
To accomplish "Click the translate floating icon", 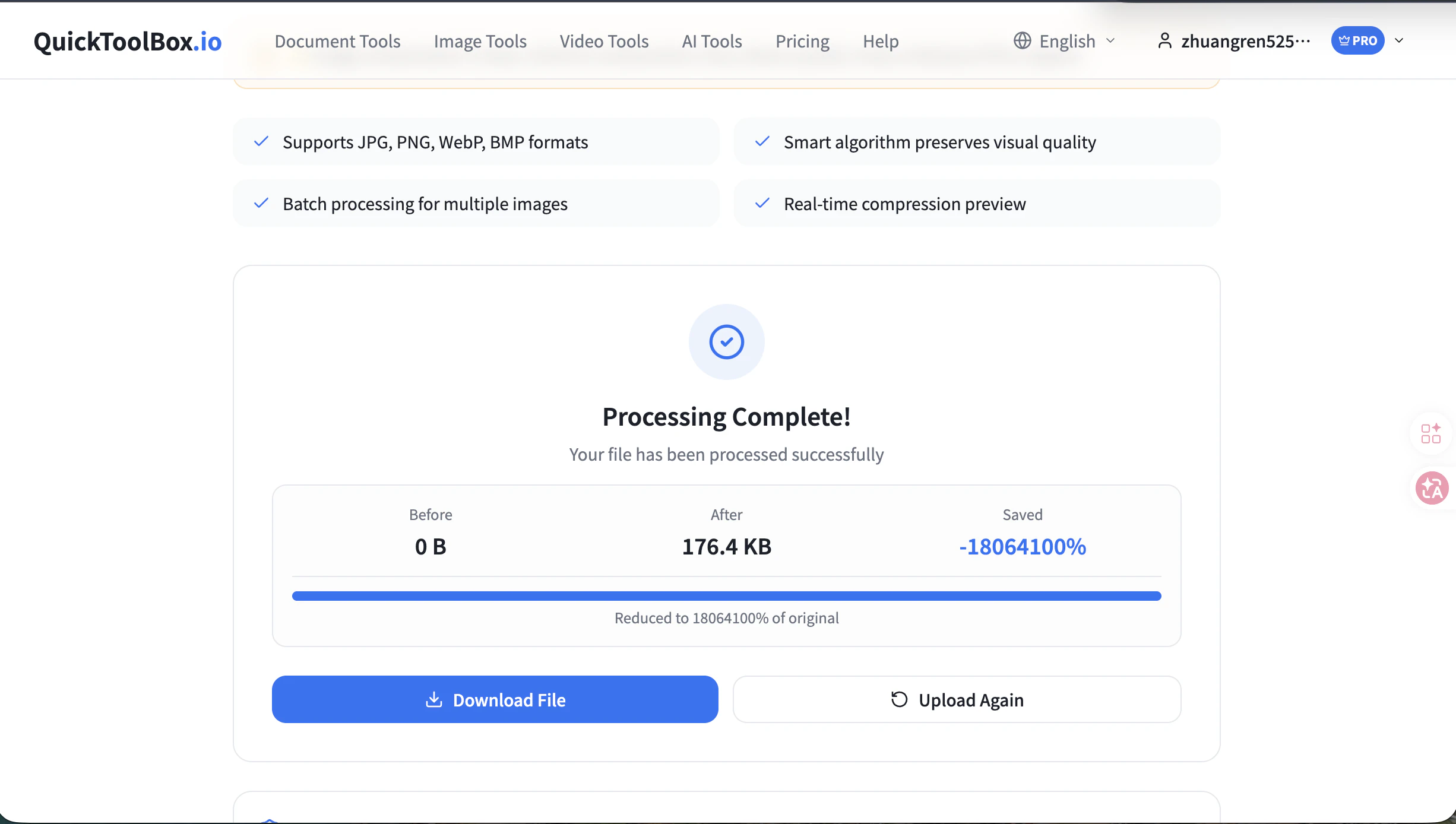I will 1432,489.
